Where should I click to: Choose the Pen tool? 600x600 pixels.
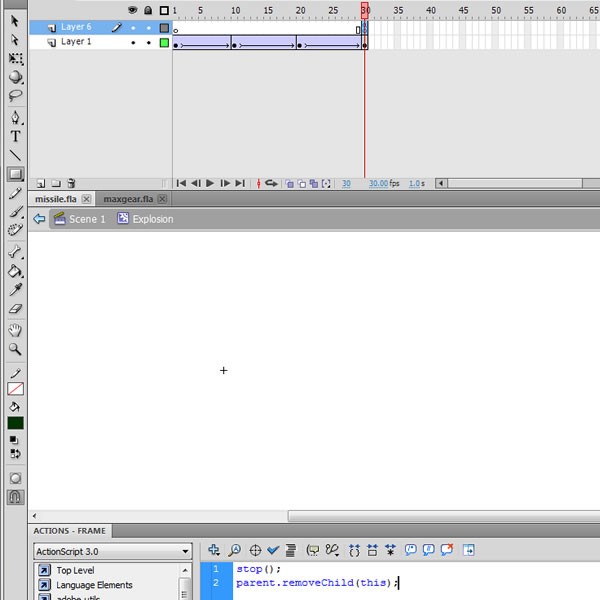[15, 117]
